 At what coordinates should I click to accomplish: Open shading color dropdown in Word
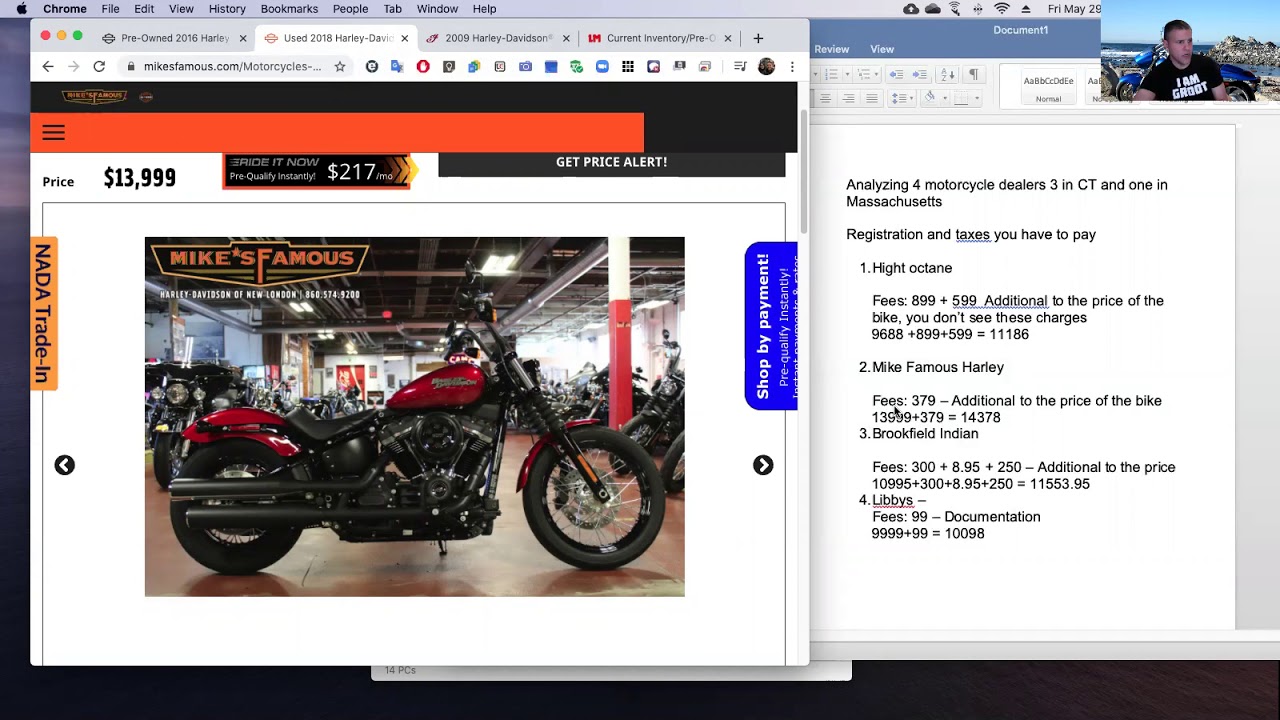click(x=945, y=98)
